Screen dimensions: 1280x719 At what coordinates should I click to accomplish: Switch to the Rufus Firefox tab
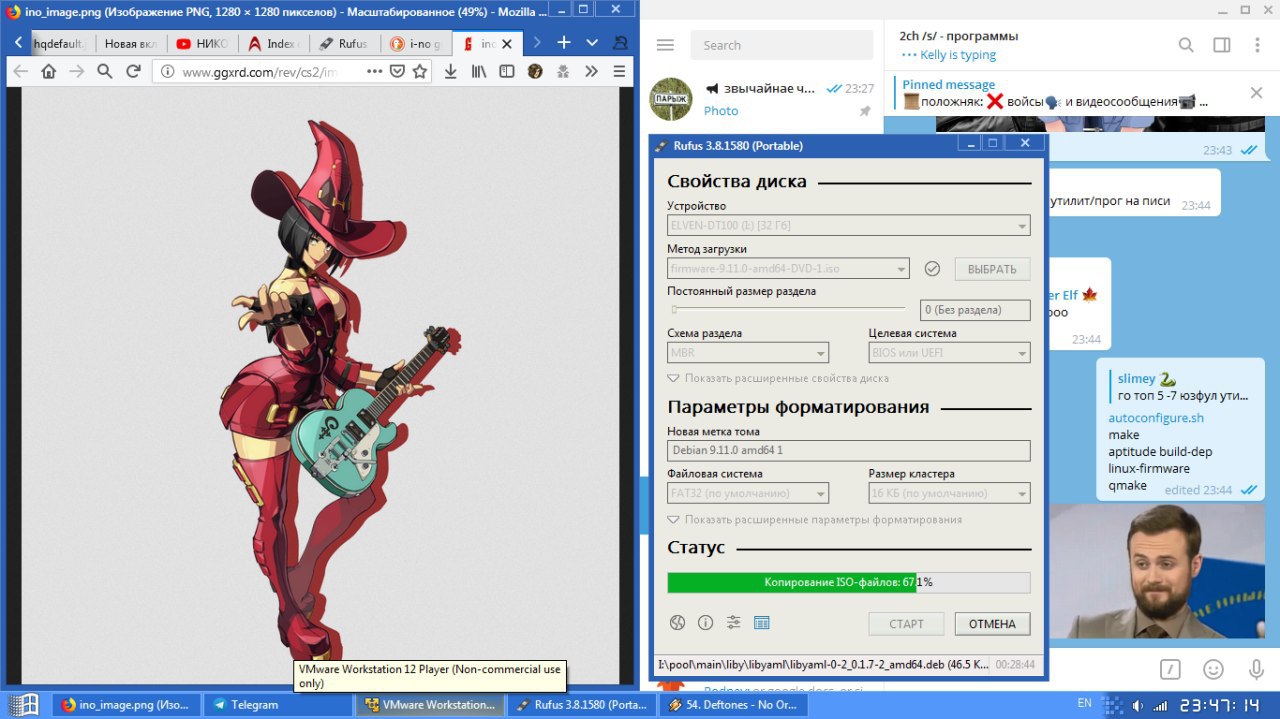(x=343, y=43)
